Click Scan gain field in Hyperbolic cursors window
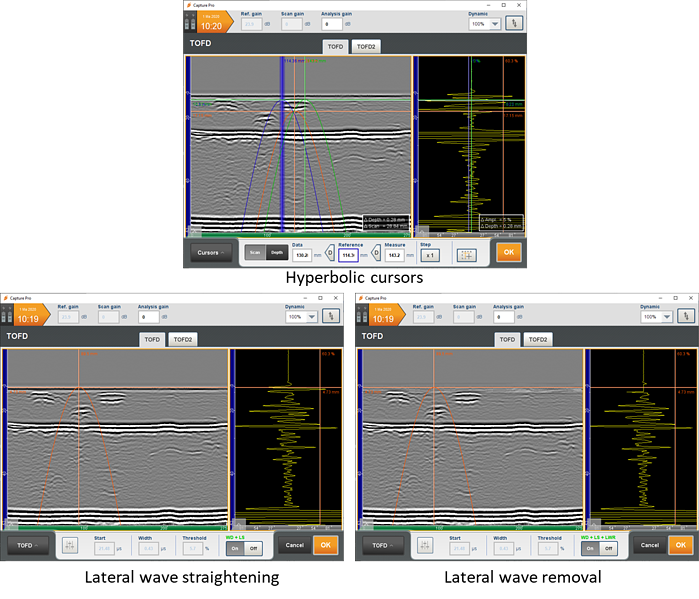The image size is (699, 599). 292,24
